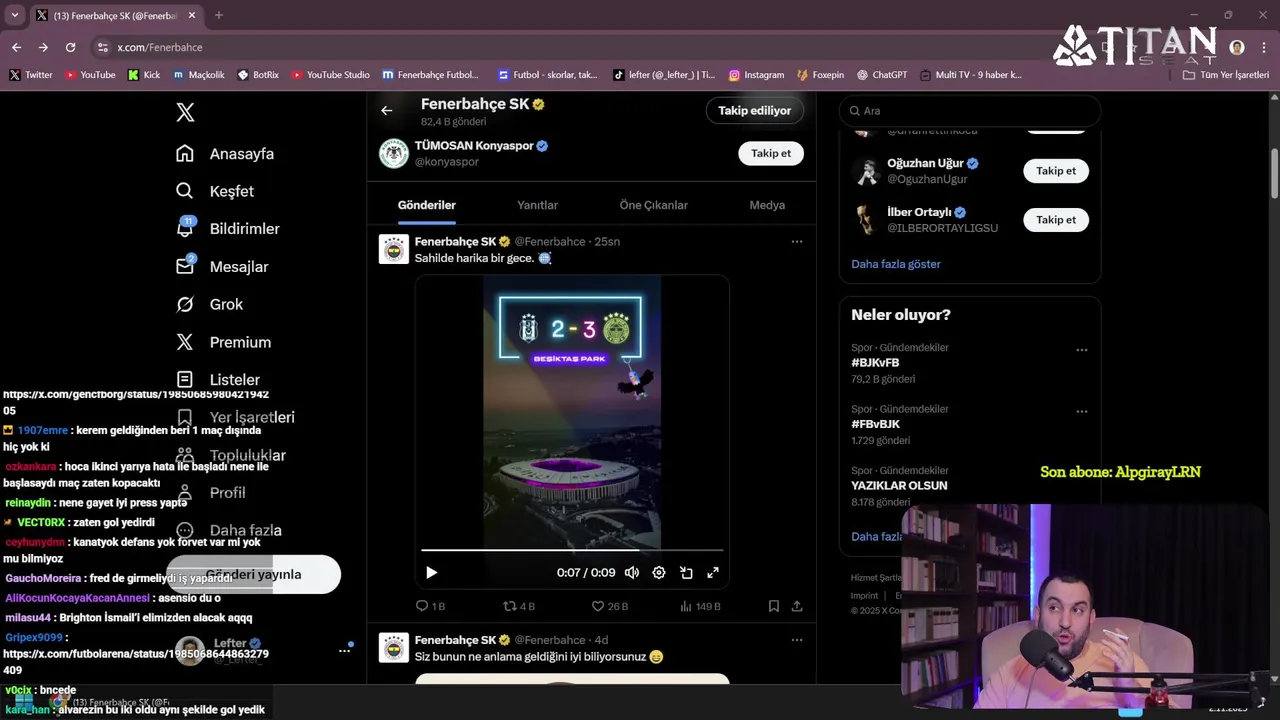Like the 'Sahilde harika bir gece' post
The width and height of the screenshot is (1280, 720).
click(x=610, y=606)
